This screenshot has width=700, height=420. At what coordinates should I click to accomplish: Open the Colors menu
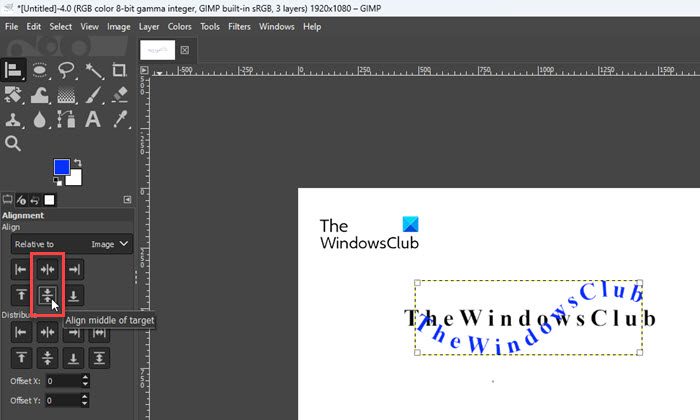pos(179,26)
